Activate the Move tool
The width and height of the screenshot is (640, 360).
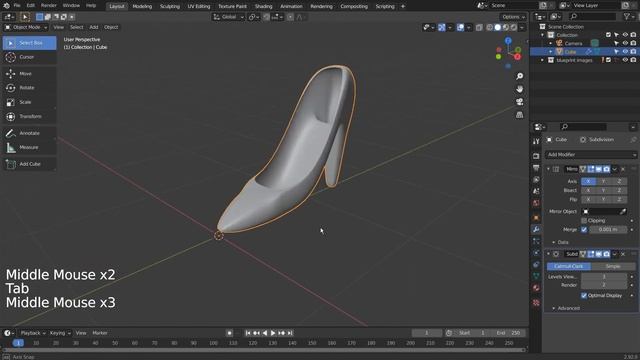29,73
